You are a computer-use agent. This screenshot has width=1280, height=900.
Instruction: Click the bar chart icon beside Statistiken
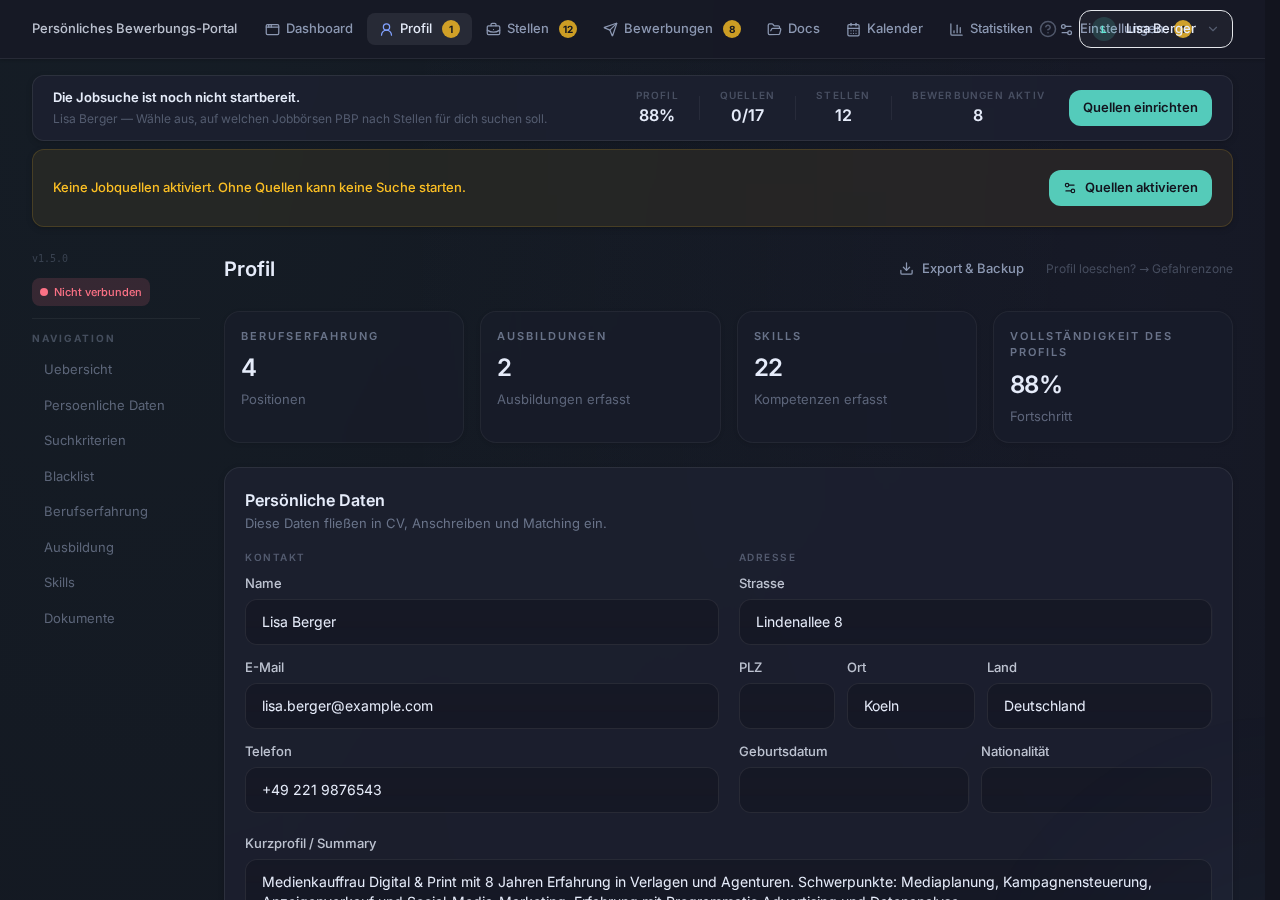[956, 29]
